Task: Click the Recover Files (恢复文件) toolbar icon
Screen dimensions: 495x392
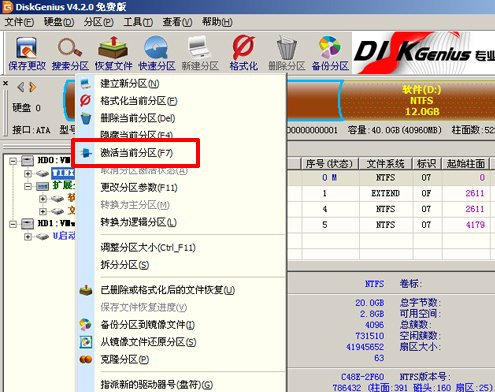Action: (114, 54)
